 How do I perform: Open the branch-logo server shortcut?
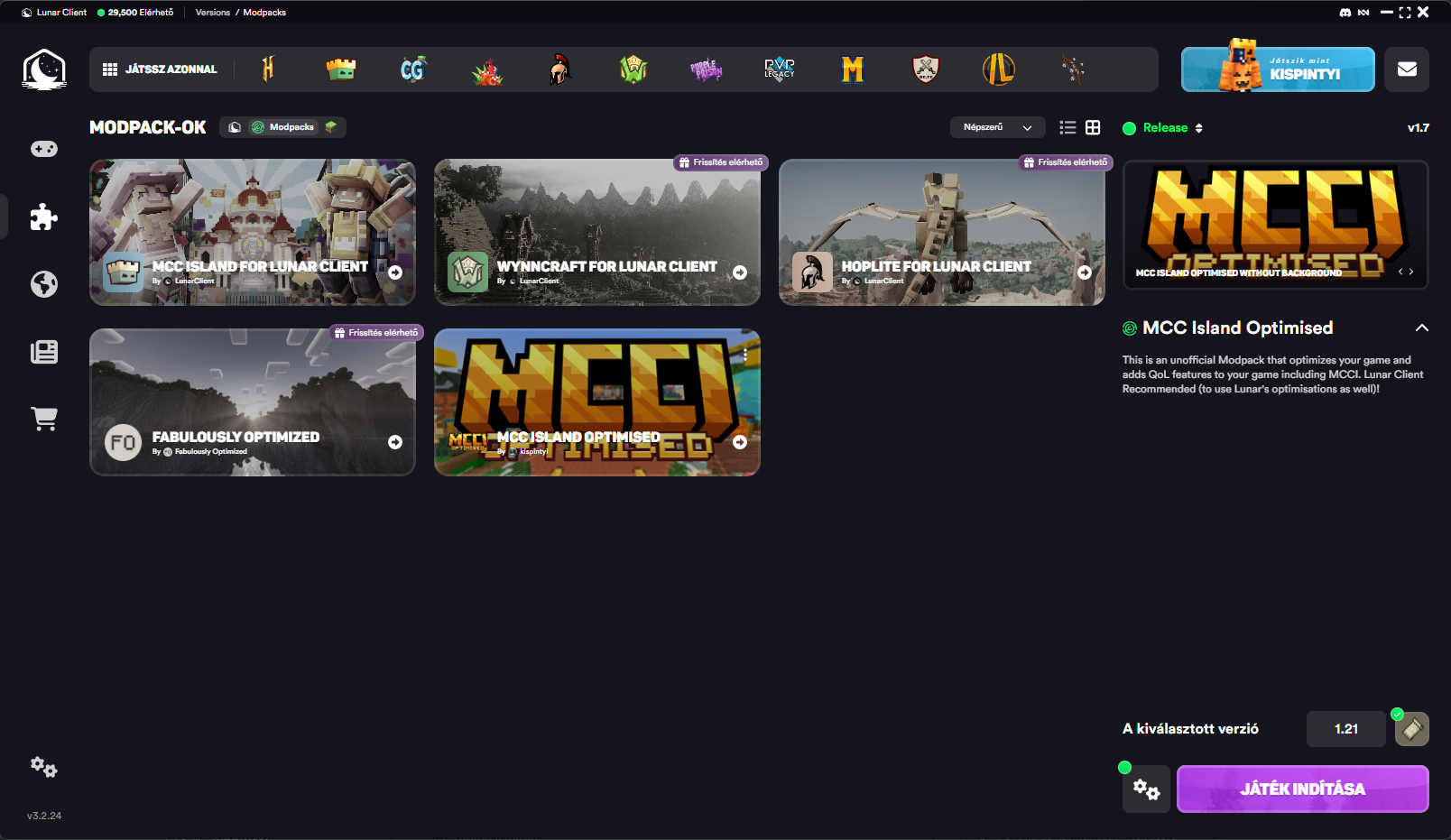click(x=1072, y=69)
